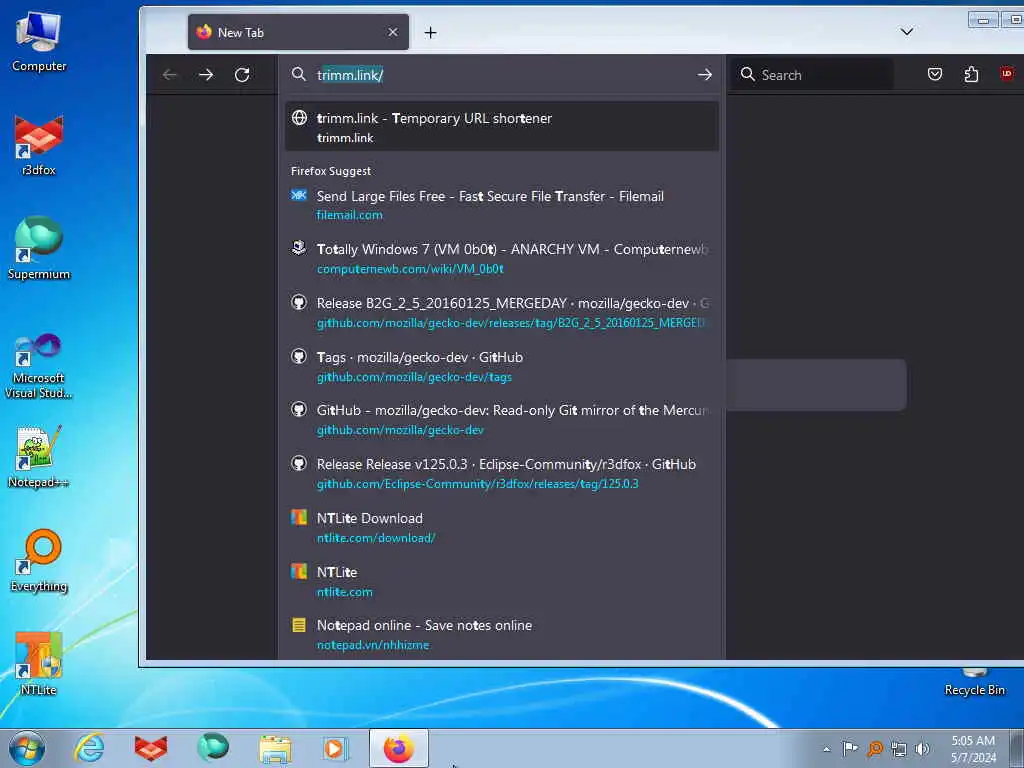Click the globe icon of trimm.link result
Viewport: 1024px width, 768px height.
click(x=299, y=118)
